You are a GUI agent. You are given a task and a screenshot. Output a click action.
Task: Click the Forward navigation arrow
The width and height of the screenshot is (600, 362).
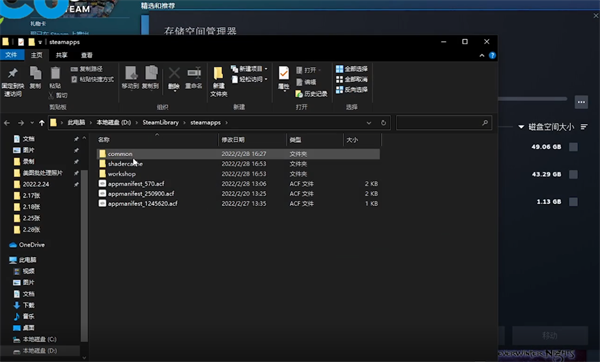pyautogui.click(x=21, y=123)
